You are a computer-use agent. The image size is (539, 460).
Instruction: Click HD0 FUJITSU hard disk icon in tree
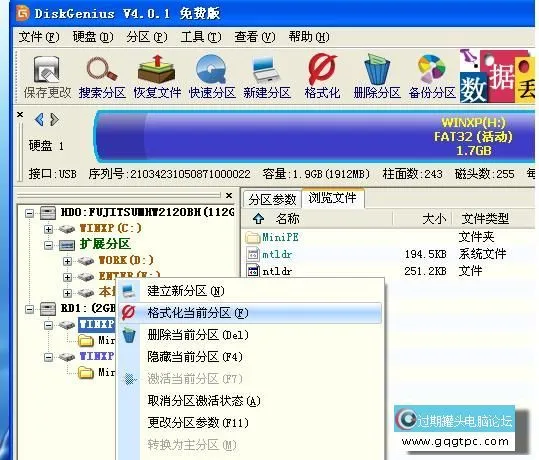[48, 213]
